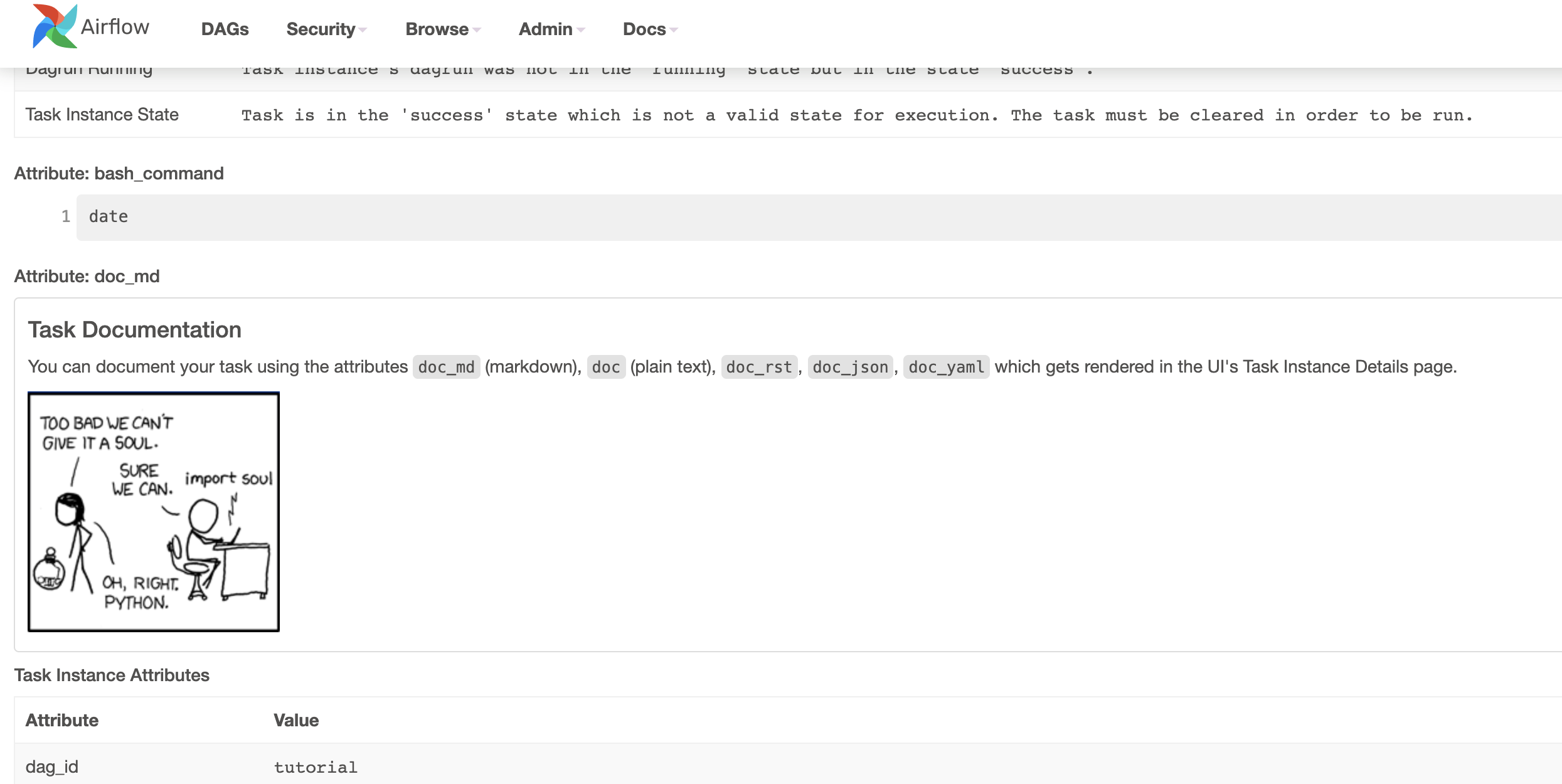Screen dimensions: 1562x784
Task: Click the doc_yaml inline code chip
Action: [x=946, y=367]
